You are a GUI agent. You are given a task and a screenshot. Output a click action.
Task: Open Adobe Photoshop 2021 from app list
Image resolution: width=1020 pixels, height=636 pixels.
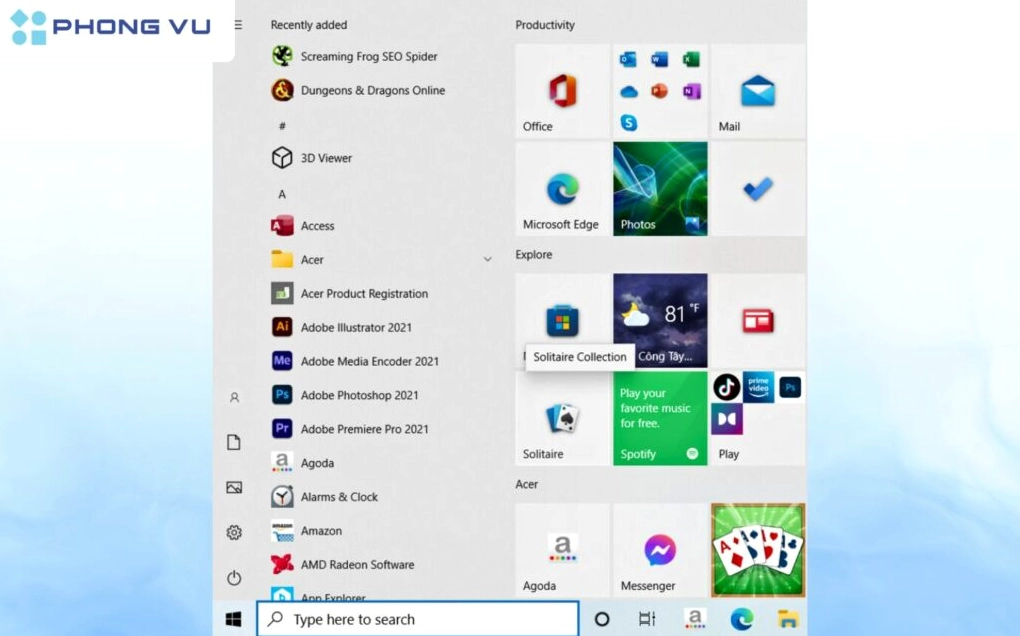pyautogui.click(x=359, y=395)
